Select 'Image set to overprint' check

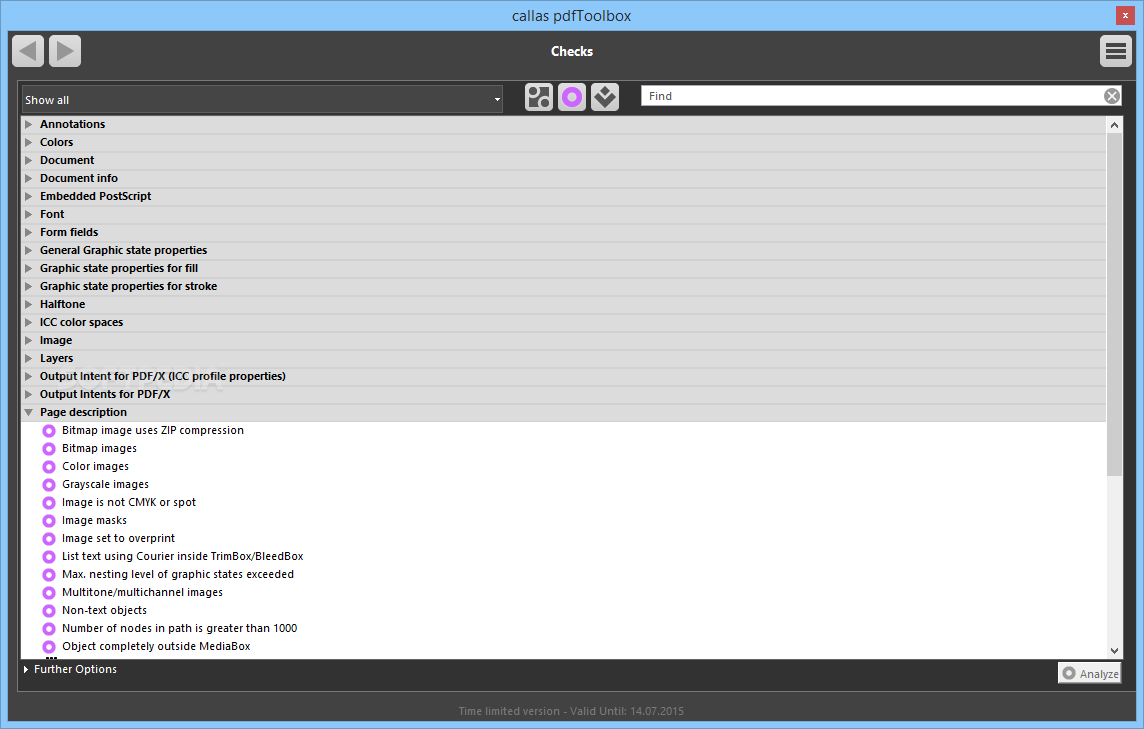point(118,539)
